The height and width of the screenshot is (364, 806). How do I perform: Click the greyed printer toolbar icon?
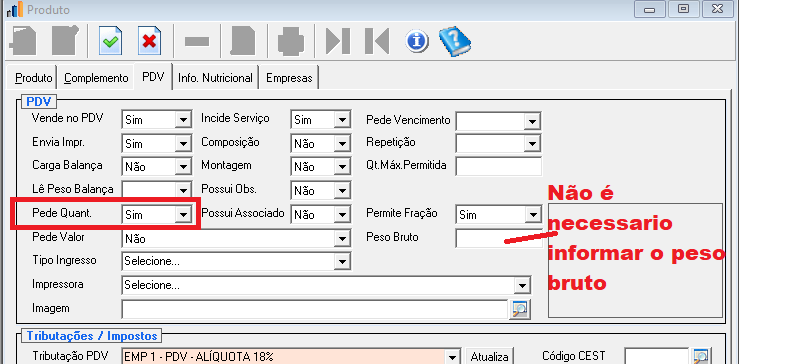point(291,41)
